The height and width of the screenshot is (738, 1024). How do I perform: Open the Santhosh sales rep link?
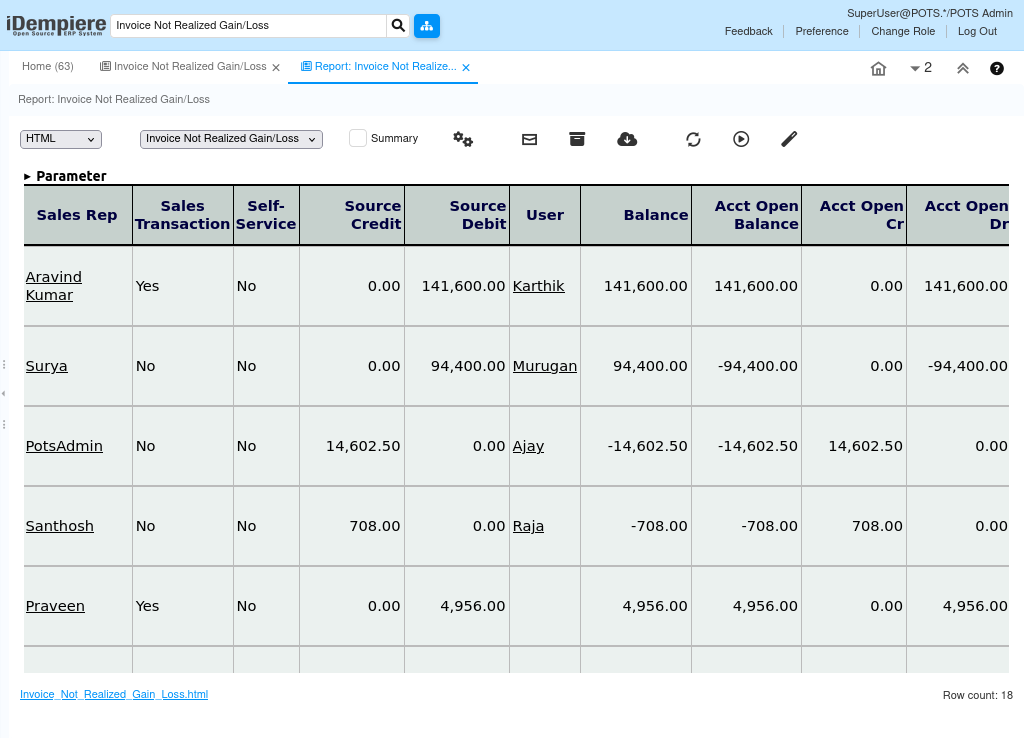point(59,526)
